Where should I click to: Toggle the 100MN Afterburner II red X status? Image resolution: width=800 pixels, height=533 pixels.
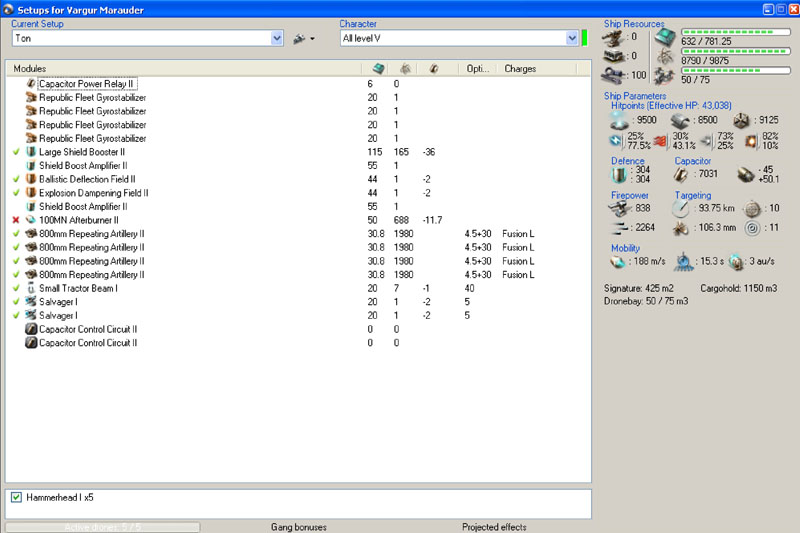point(16,219)
